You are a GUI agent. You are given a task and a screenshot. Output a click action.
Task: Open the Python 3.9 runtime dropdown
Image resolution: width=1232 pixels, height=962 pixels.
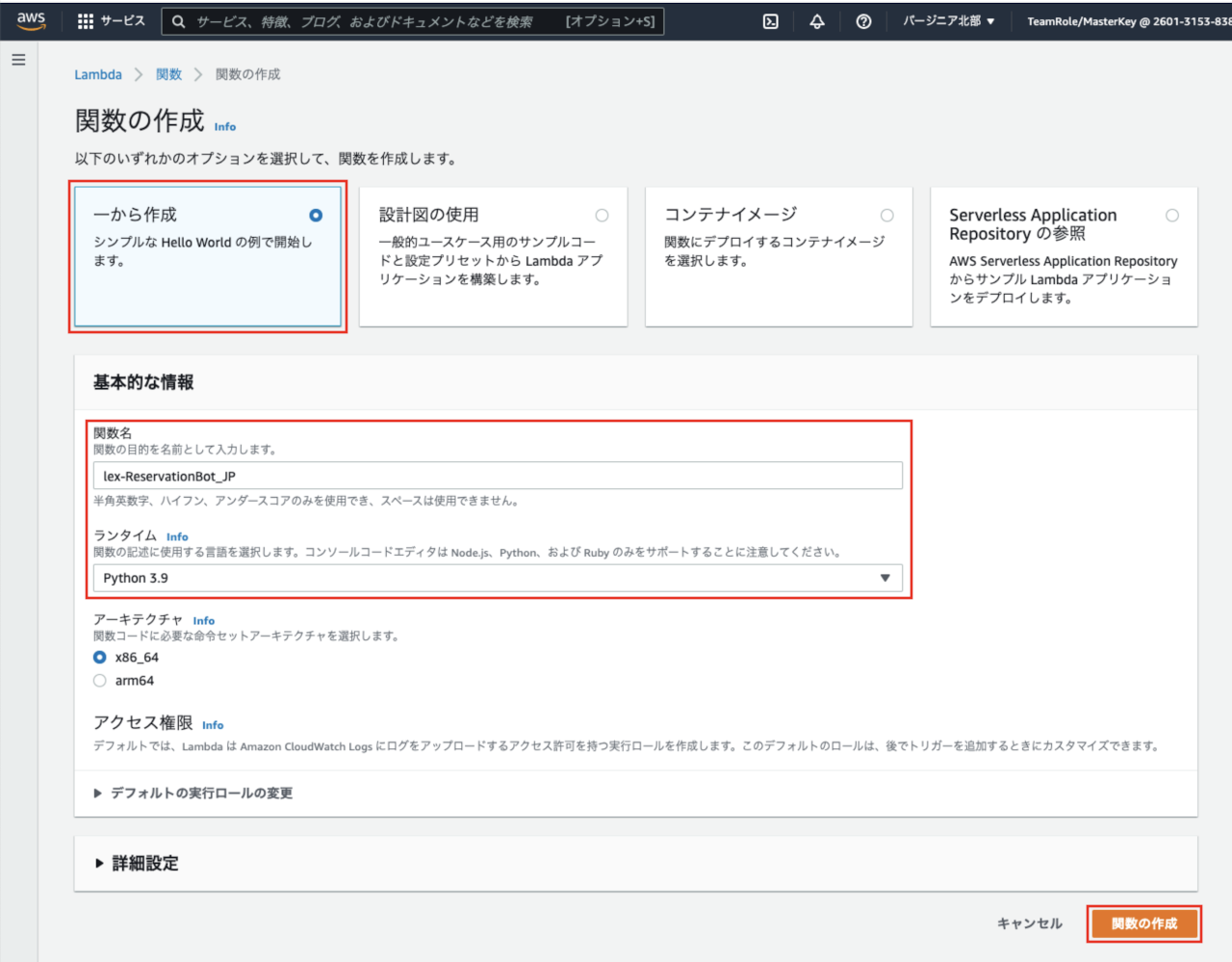(x=498, y=578)
